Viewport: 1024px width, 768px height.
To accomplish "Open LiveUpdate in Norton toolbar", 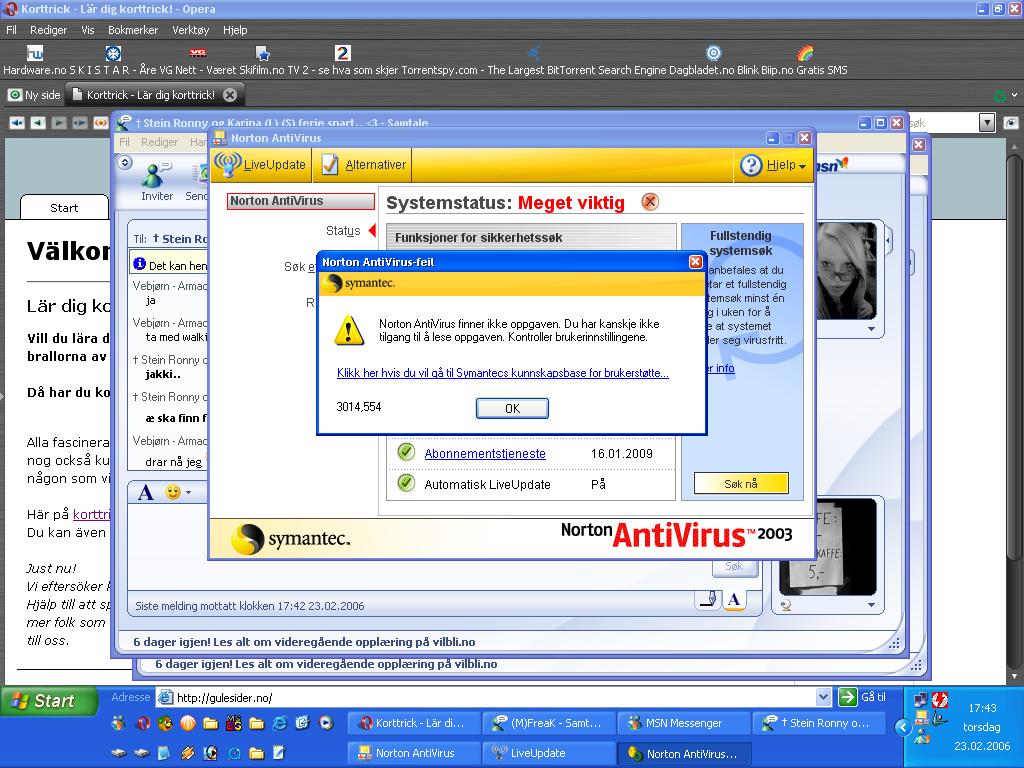I will pos(261,165).
